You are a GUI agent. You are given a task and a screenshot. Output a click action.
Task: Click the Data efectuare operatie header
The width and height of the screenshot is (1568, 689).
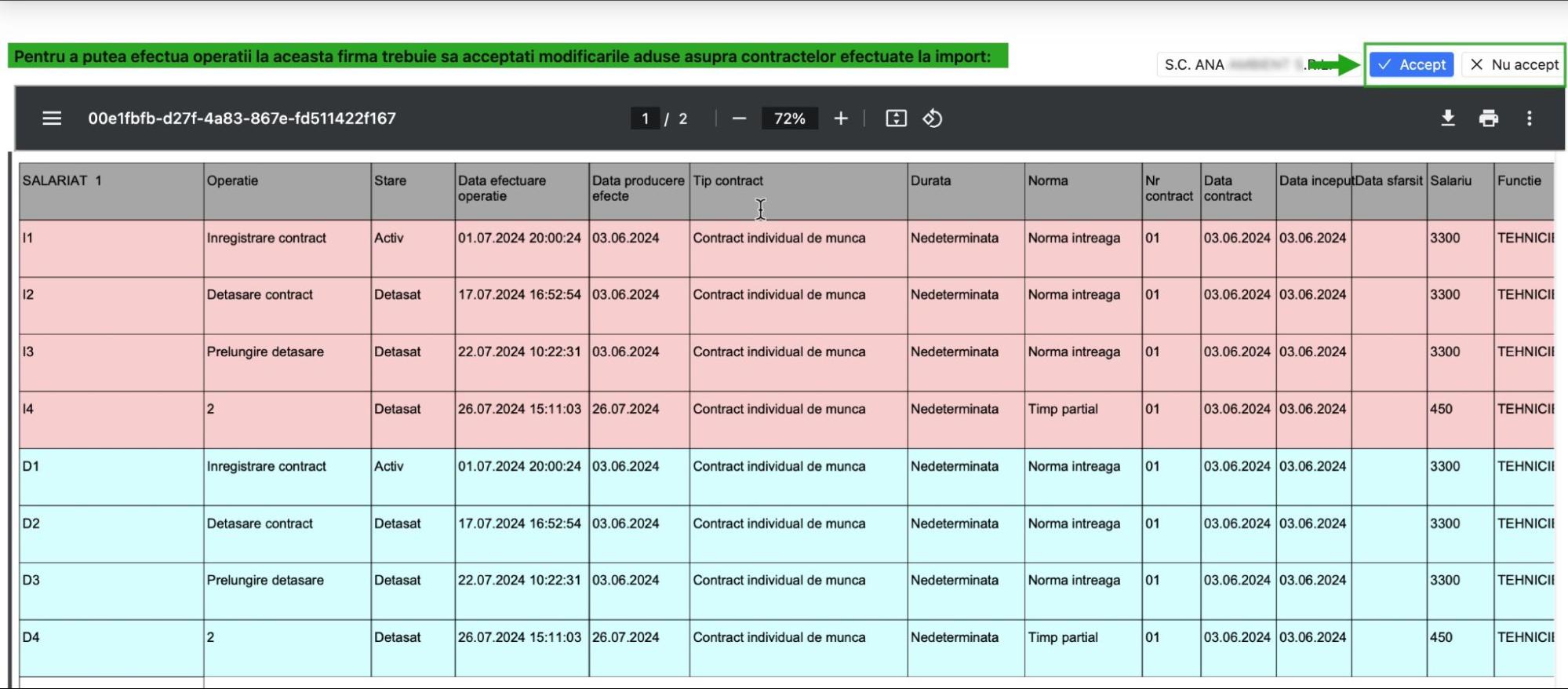(x=522, y=191)
